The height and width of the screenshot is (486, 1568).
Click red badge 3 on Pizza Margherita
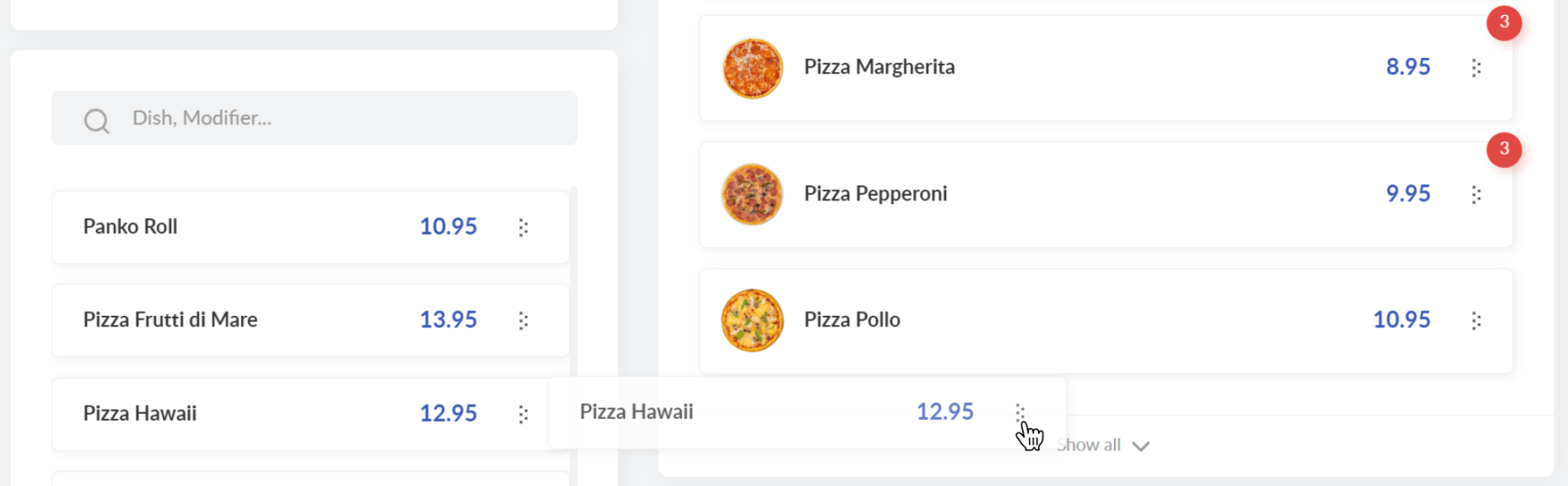point(1504,22)
